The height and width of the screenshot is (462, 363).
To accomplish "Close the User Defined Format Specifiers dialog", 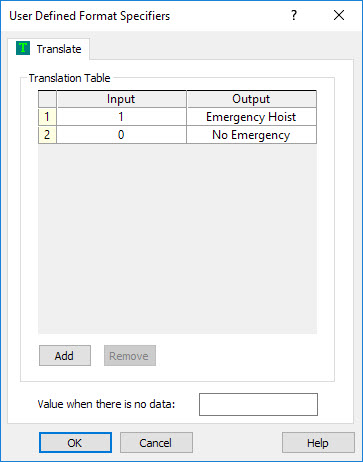I will pyautogui.click(x=339, y=15).
